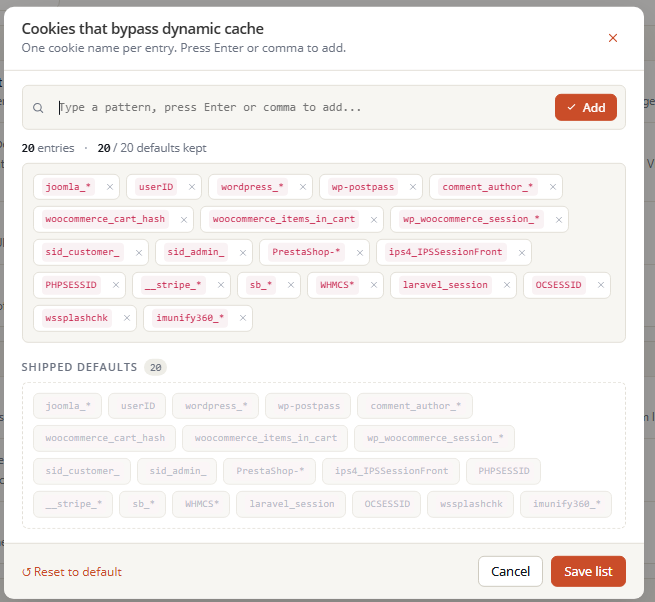The image size is (655, 602).
Task: Click shipped default chip wp-postpass
Action: coord(308,406)
